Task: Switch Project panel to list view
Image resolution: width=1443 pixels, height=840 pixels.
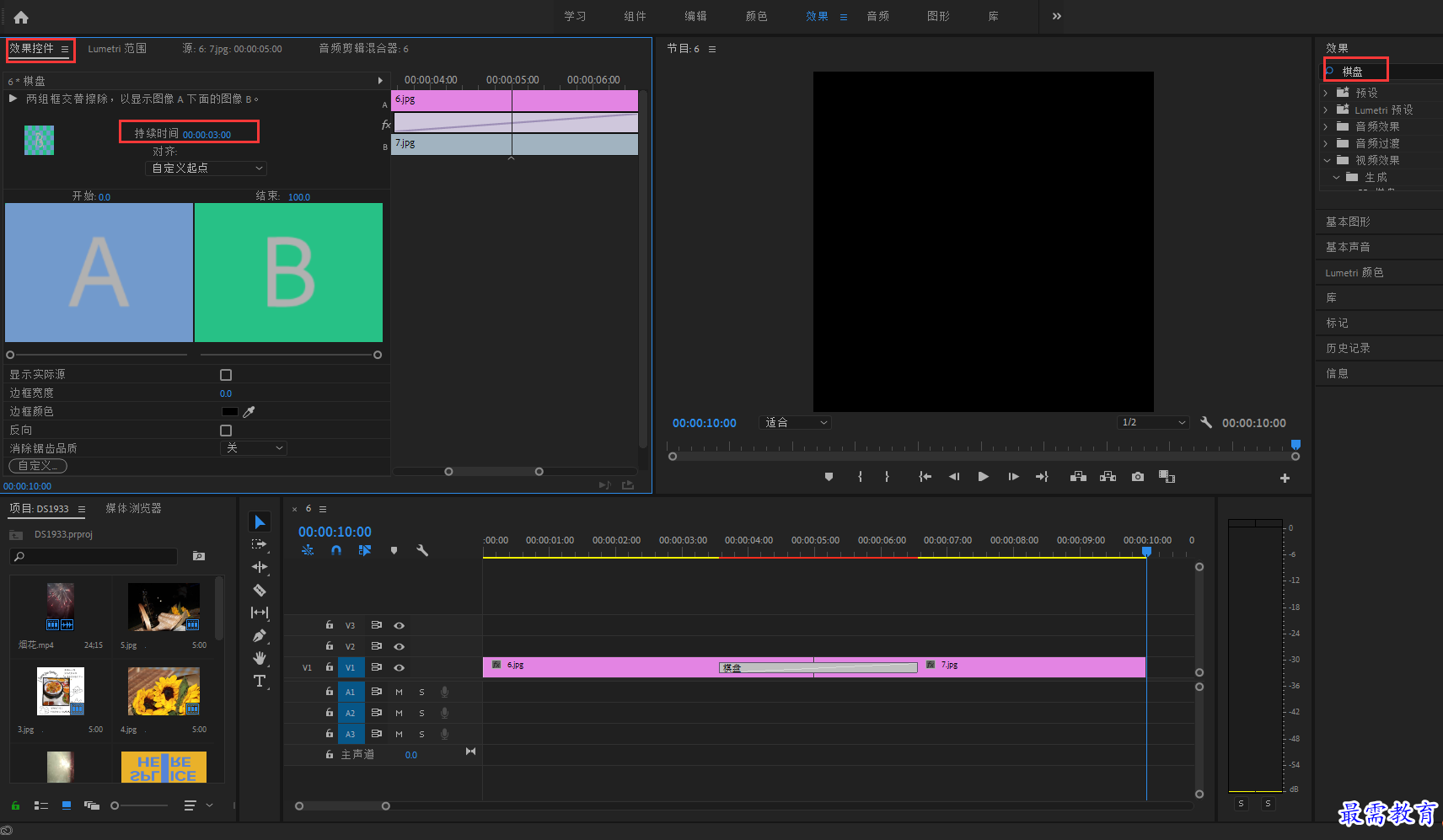Action: tap(41, 805)
